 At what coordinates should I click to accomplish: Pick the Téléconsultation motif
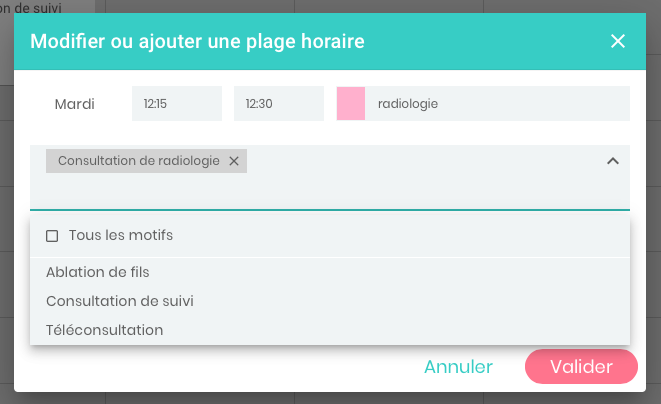pos(105,329)
